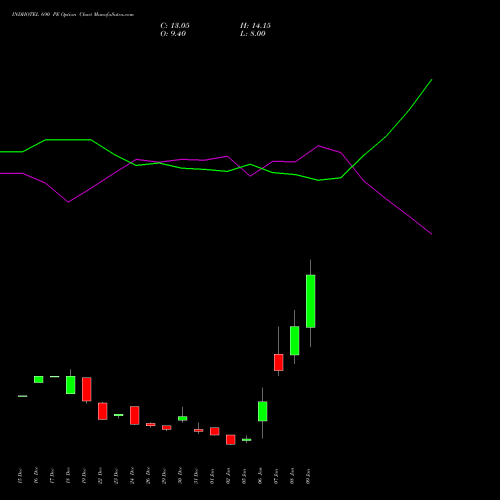Select the open value O: 9.40
Viewport: 500px width, 500px height.
click(x=173, y=34)
